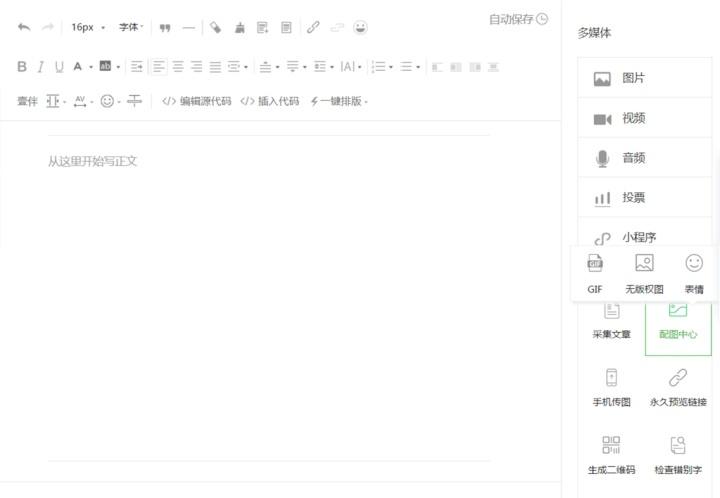This screenshot has width=720, height=498.
Task: Toggle underline formatting
Action: [x=59, y=67]
